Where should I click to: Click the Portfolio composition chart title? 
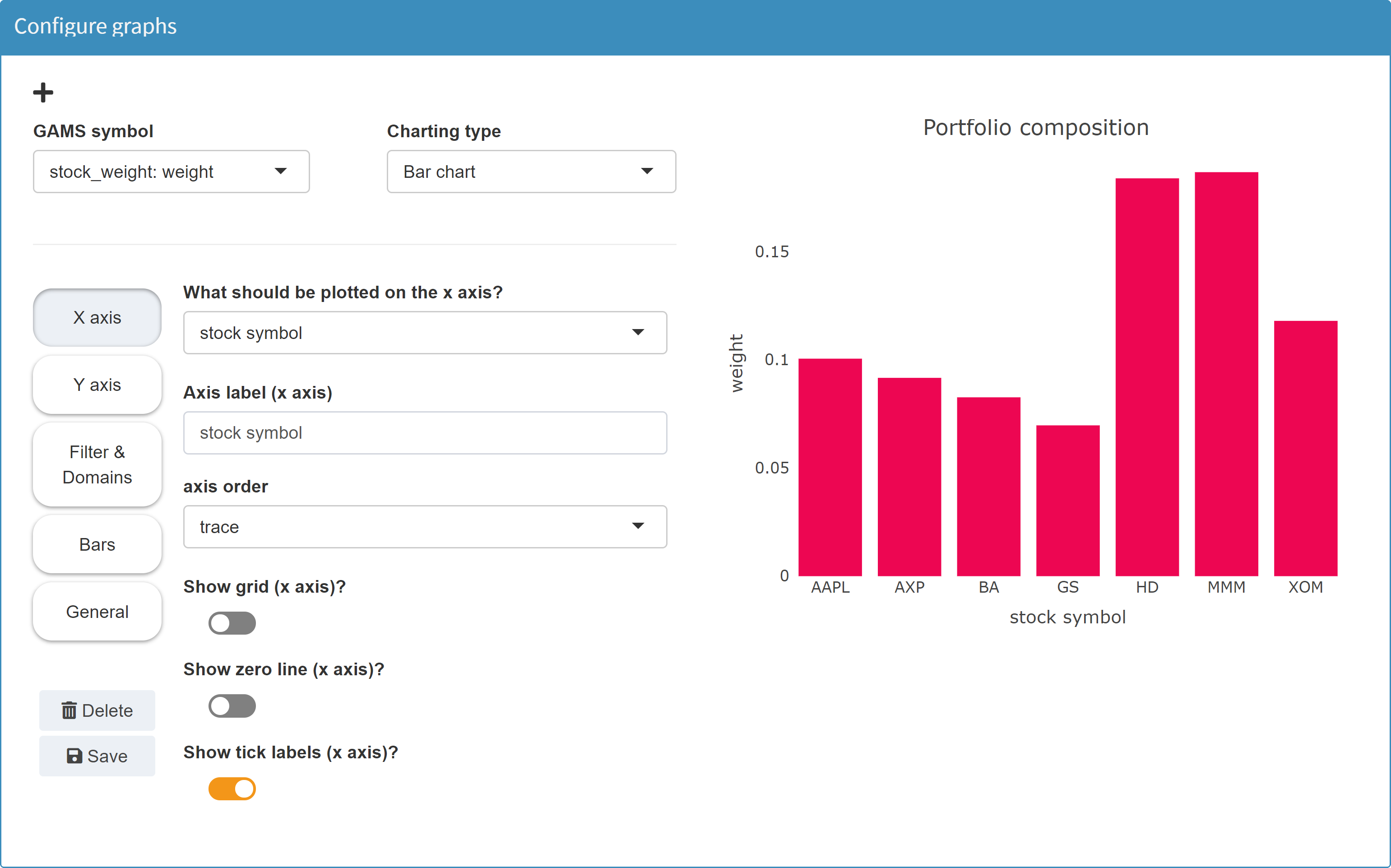click(x=1035, y=127)
